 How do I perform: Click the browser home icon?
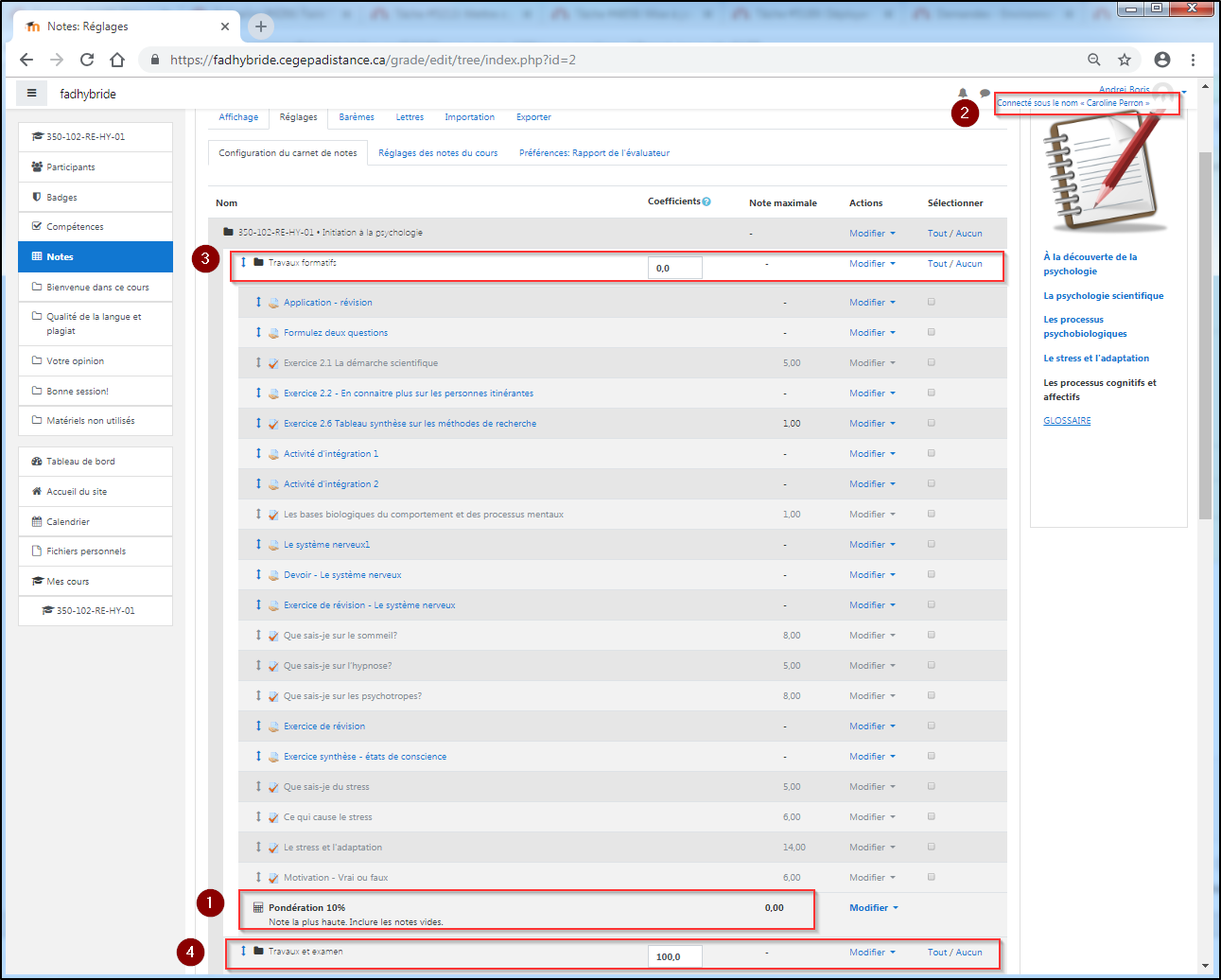(117, 60)
